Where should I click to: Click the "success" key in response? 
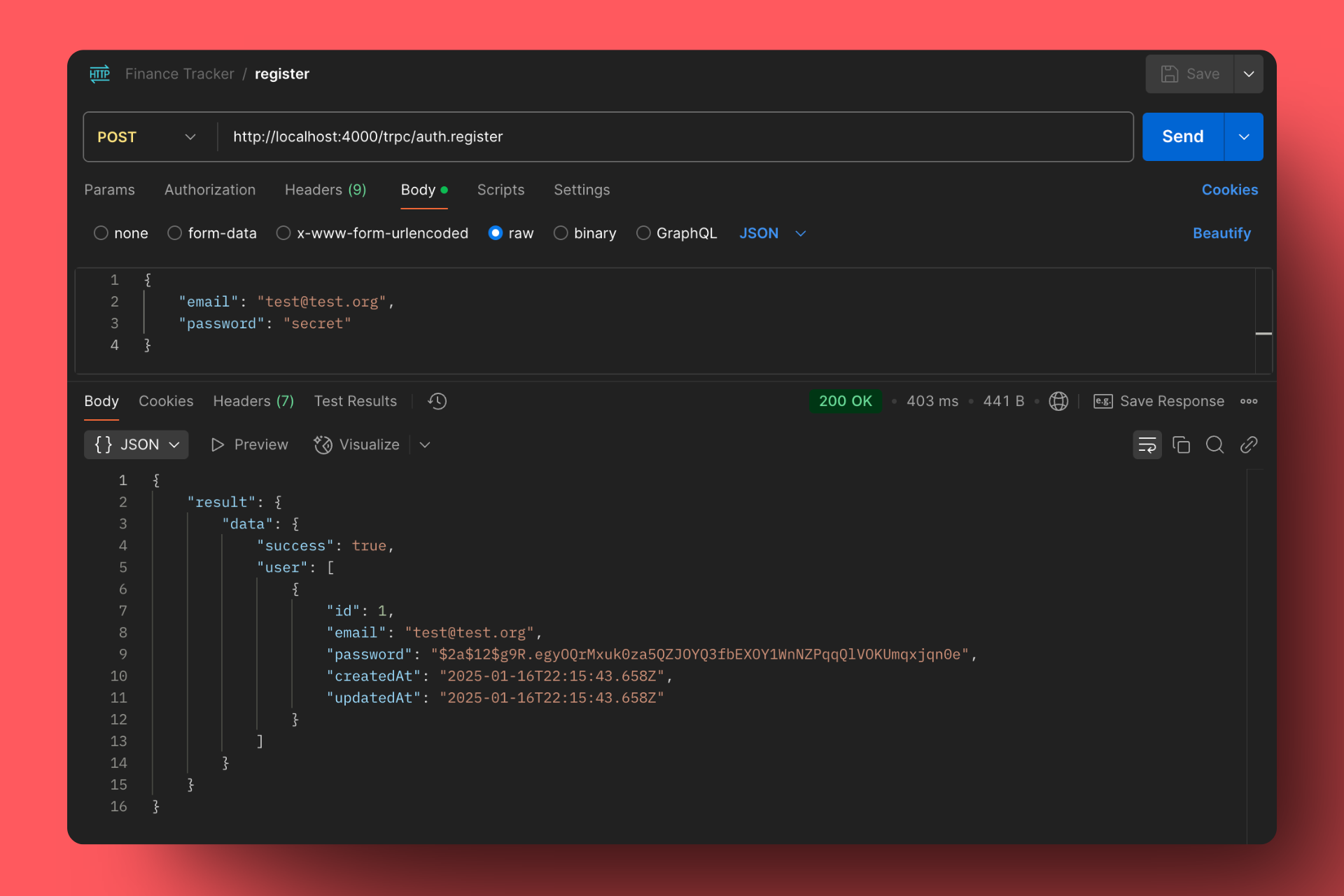point(295,546)
